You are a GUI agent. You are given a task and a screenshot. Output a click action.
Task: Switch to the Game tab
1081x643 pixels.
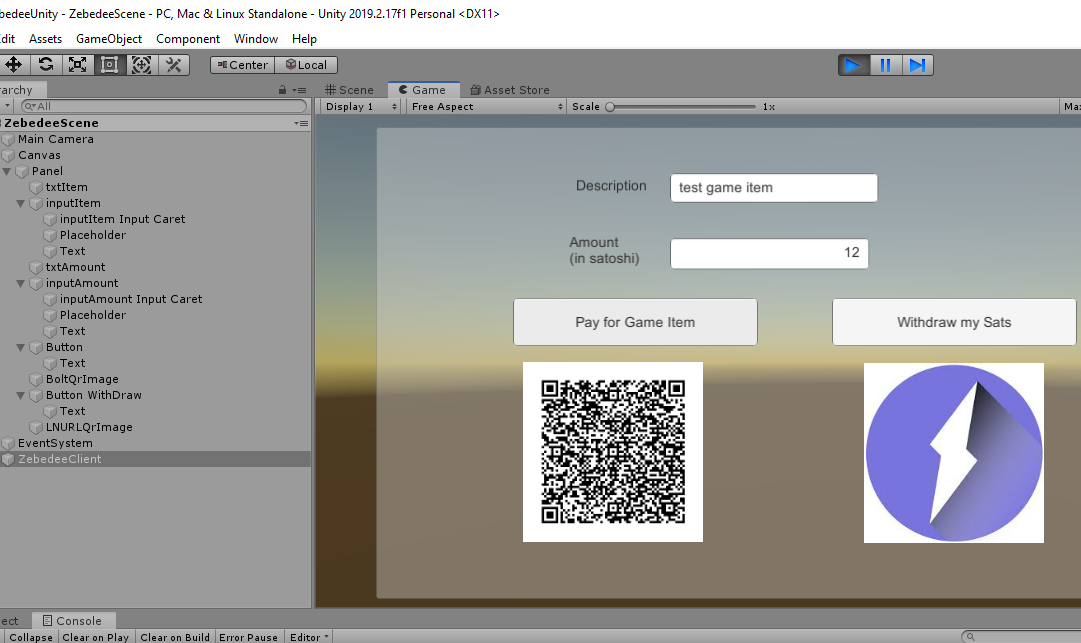coord(423,90)
